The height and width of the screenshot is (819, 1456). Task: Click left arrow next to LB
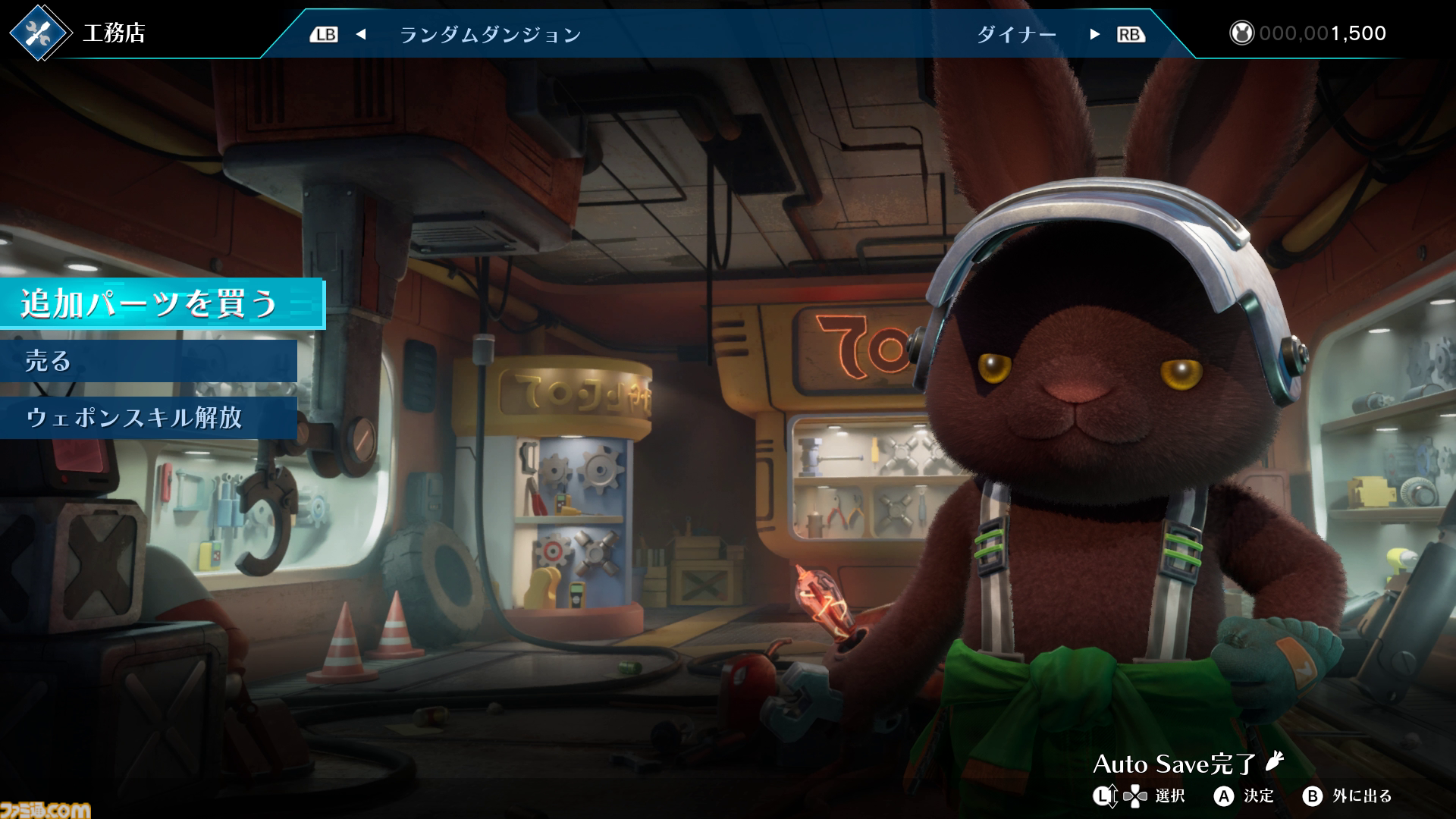tap(361, 34)
